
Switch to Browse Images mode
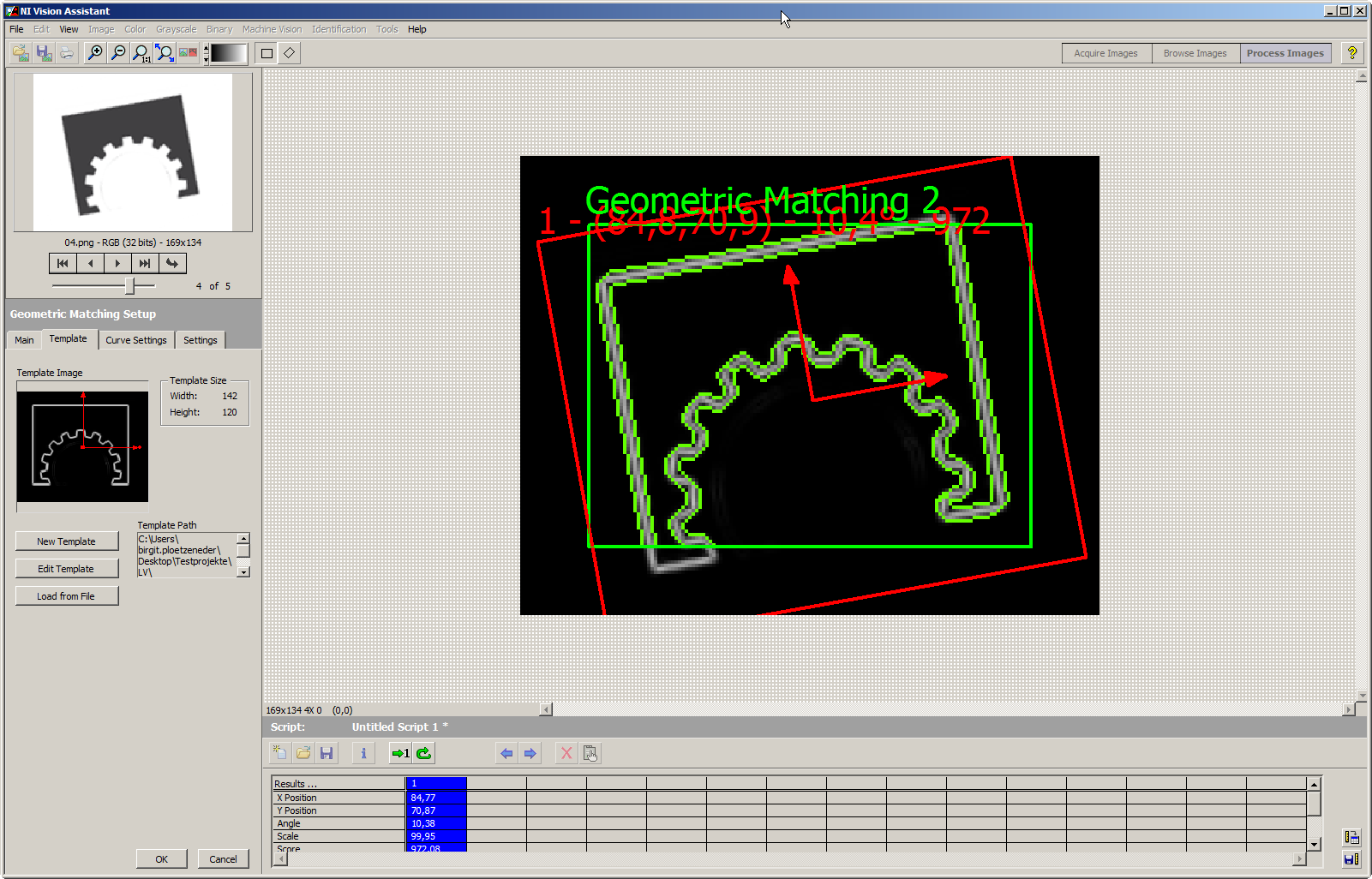pos(1195,53)
